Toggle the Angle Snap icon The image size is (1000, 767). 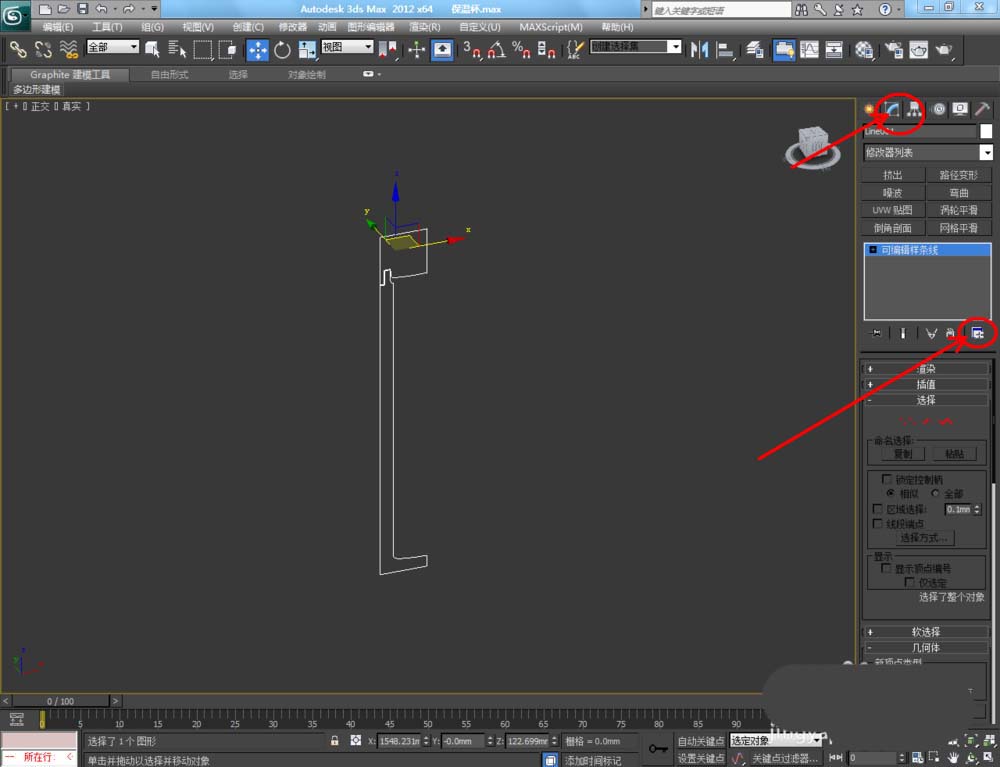click(x=496, y=49)
